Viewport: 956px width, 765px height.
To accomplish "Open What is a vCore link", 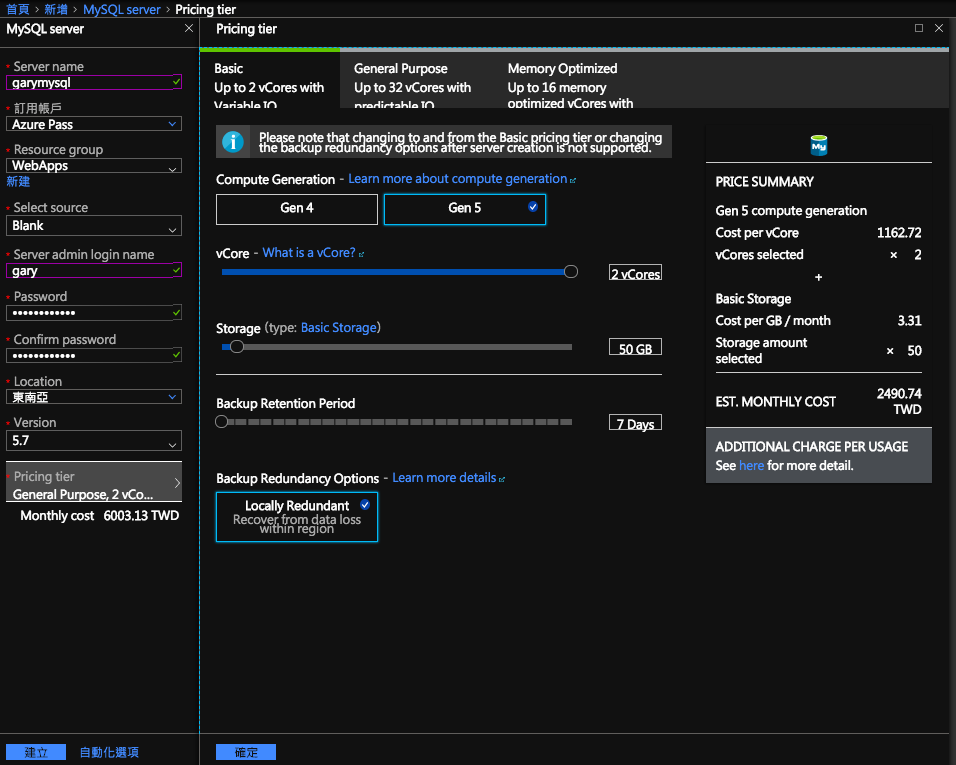I will pyautogui.click(x=309, y=252).
